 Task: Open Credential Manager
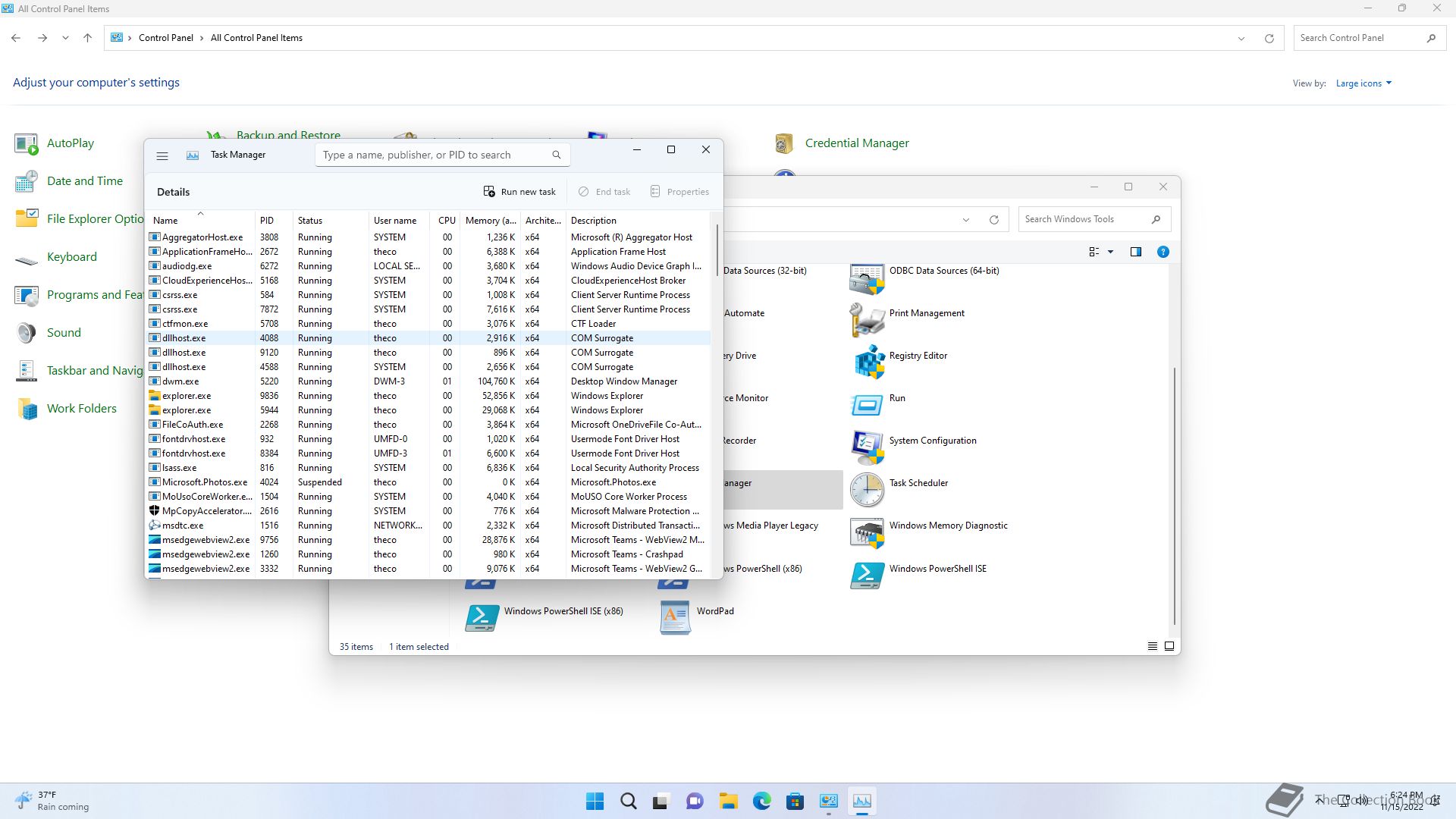tap(842, 143)
